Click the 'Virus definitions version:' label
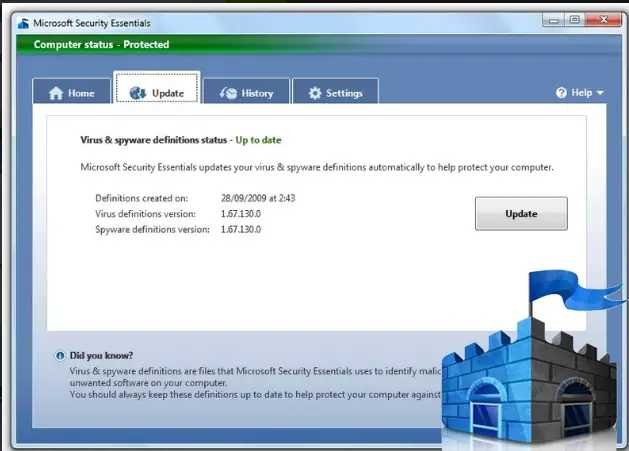Viewport: 629px width, 451px height. coord(146,214)
